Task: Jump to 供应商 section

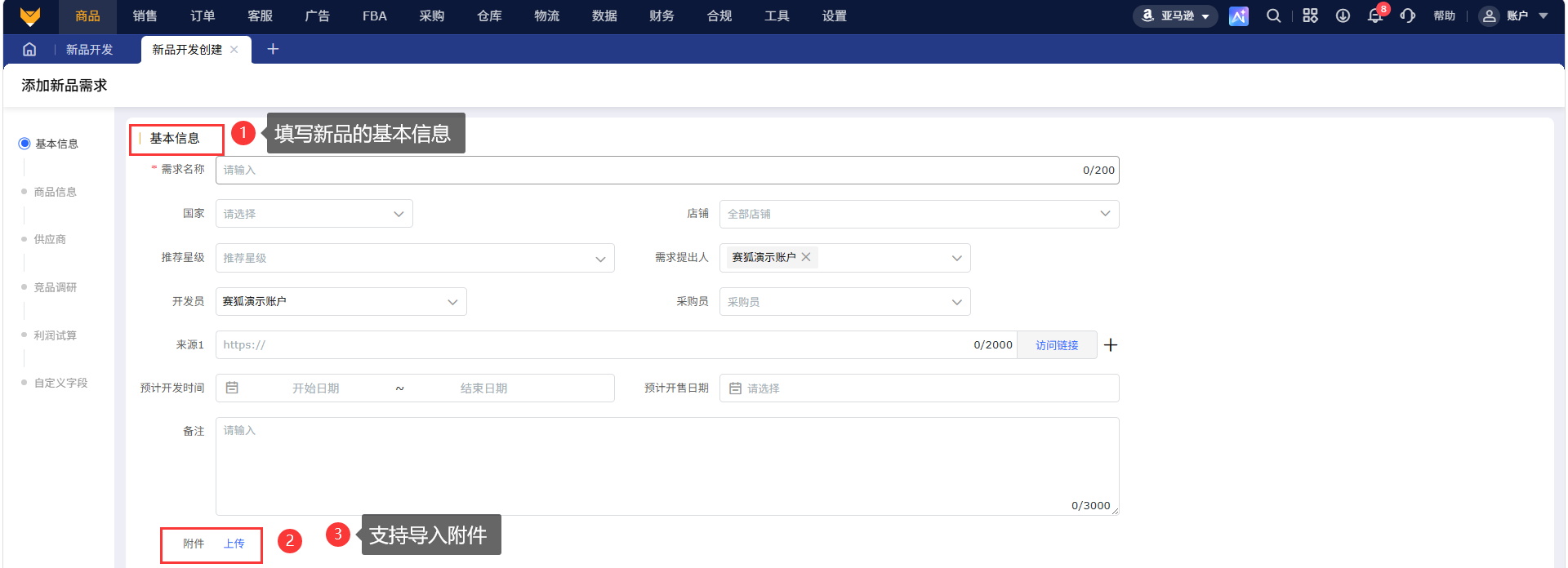Action: point(50,239)
